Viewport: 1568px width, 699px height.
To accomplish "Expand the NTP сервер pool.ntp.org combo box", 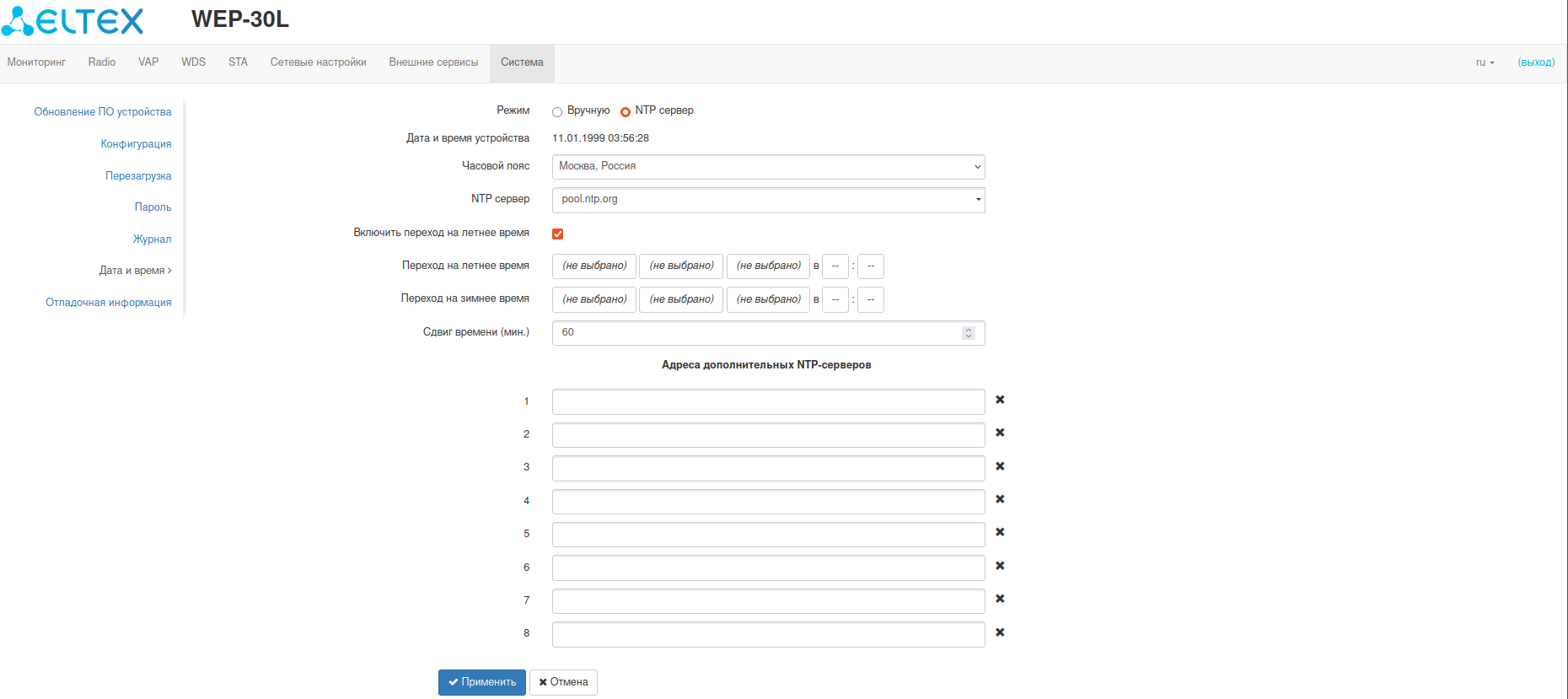I will [x=978, y=200].
